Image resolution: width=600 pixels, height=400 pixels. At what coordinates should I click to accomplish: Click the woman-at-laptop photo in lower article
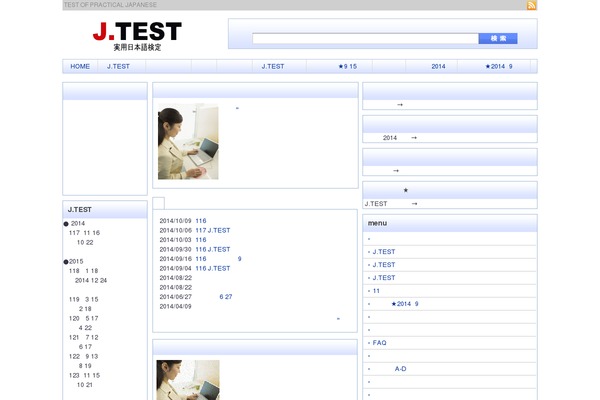[188, 380]
